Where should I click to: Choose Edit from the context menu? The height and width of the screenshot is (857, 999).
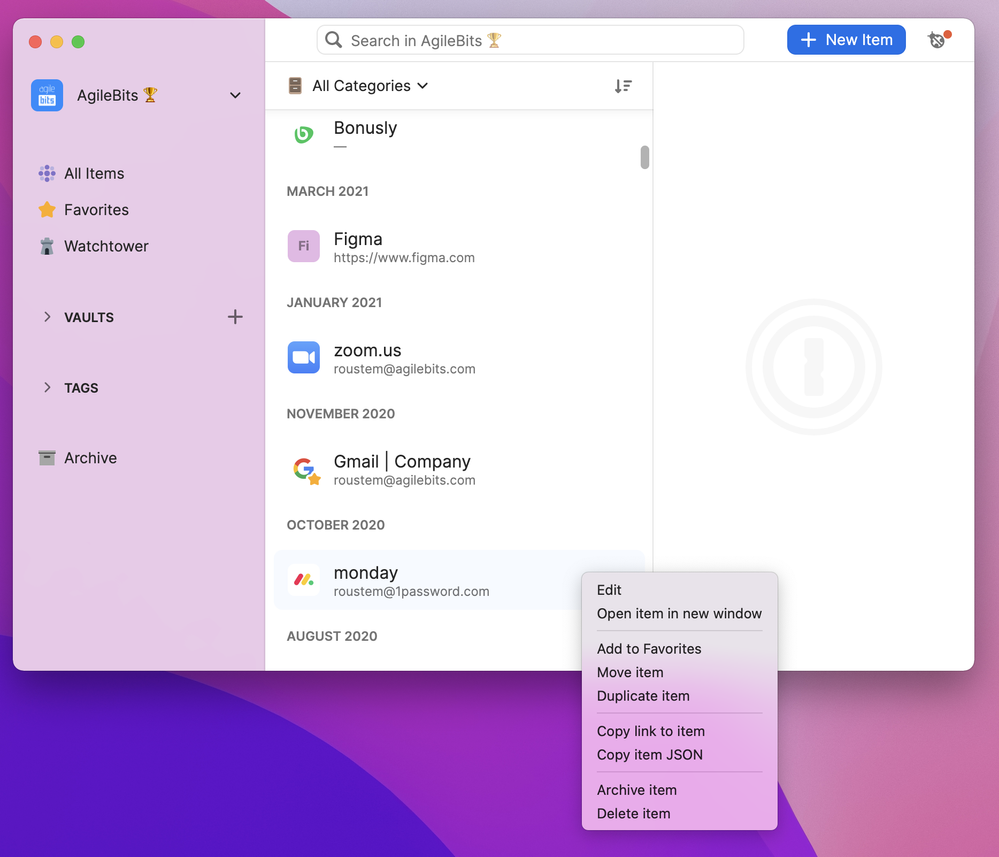tap(609, 590)
